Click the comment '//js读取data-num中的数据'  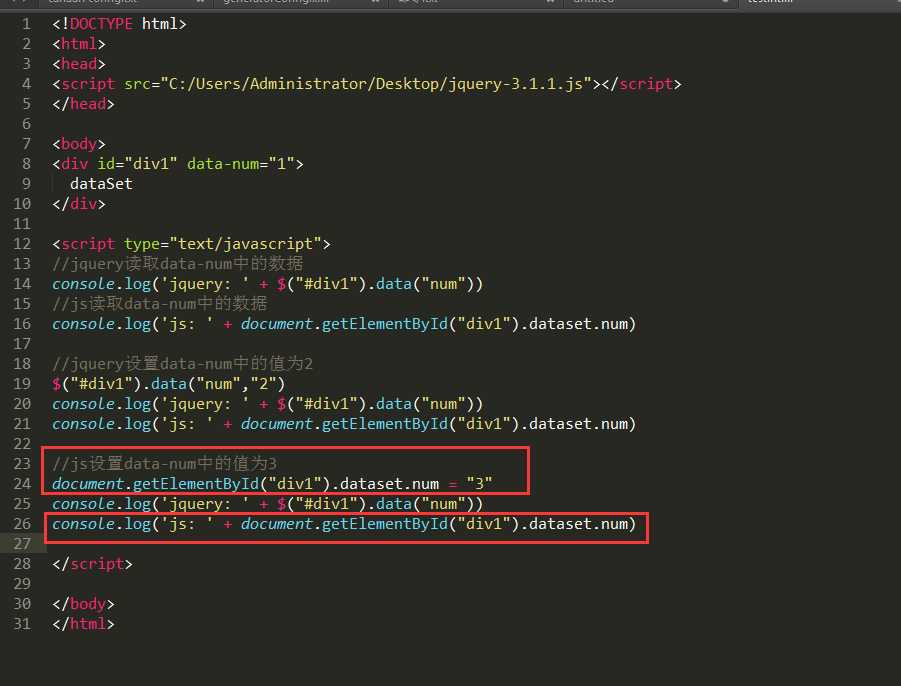pos(160,303)
